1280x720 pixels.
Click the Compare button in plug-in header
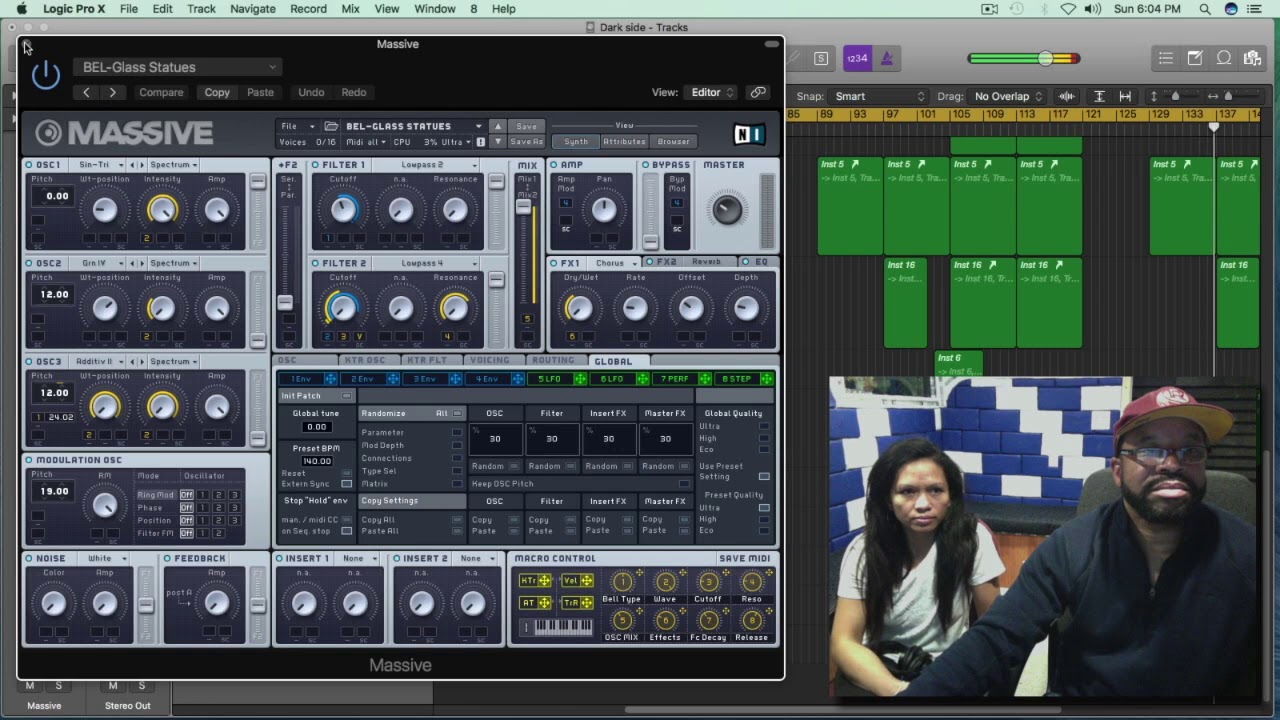tap(161, 92)
